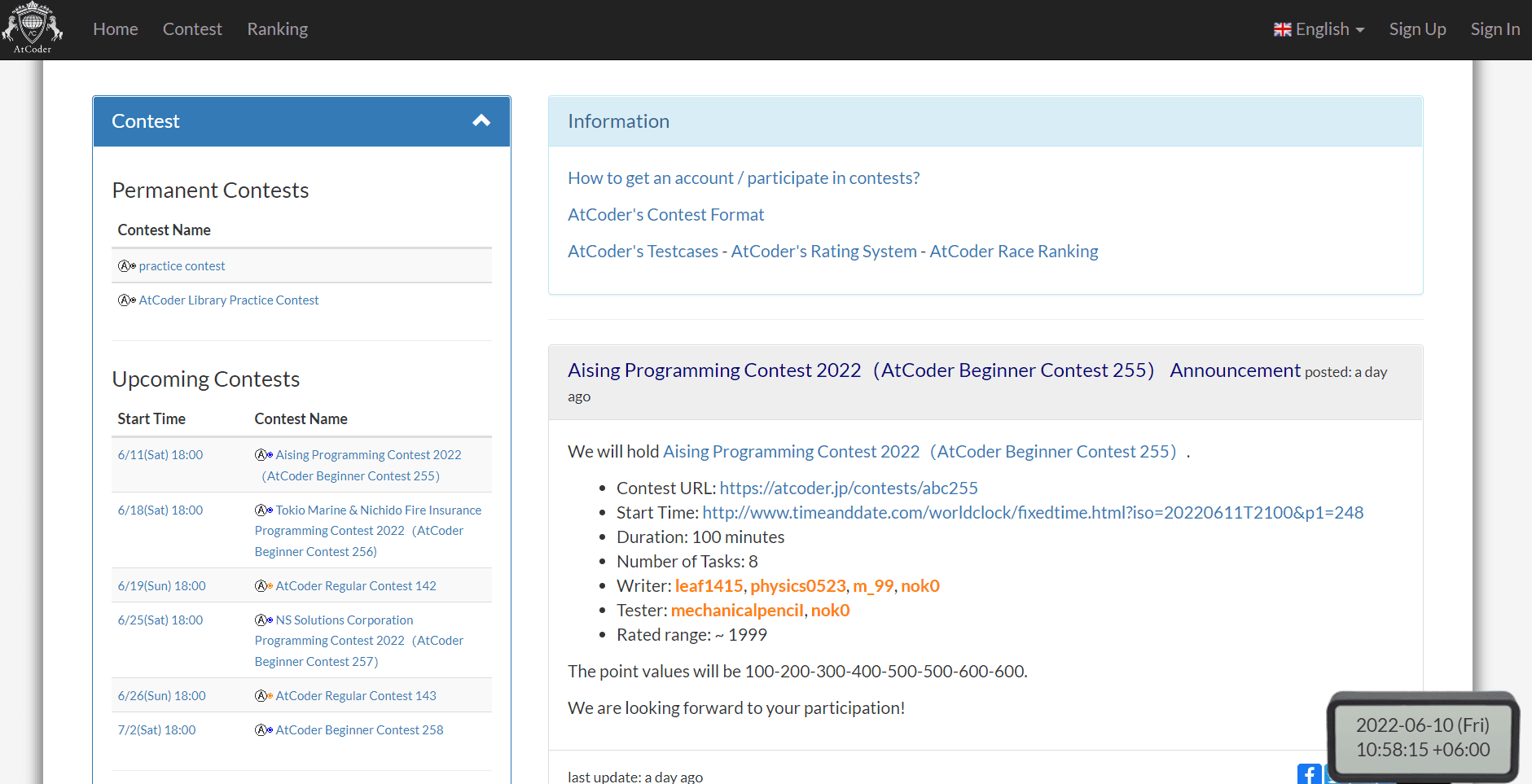Open AtCoder Library Practice Contest

pos(229,300)
